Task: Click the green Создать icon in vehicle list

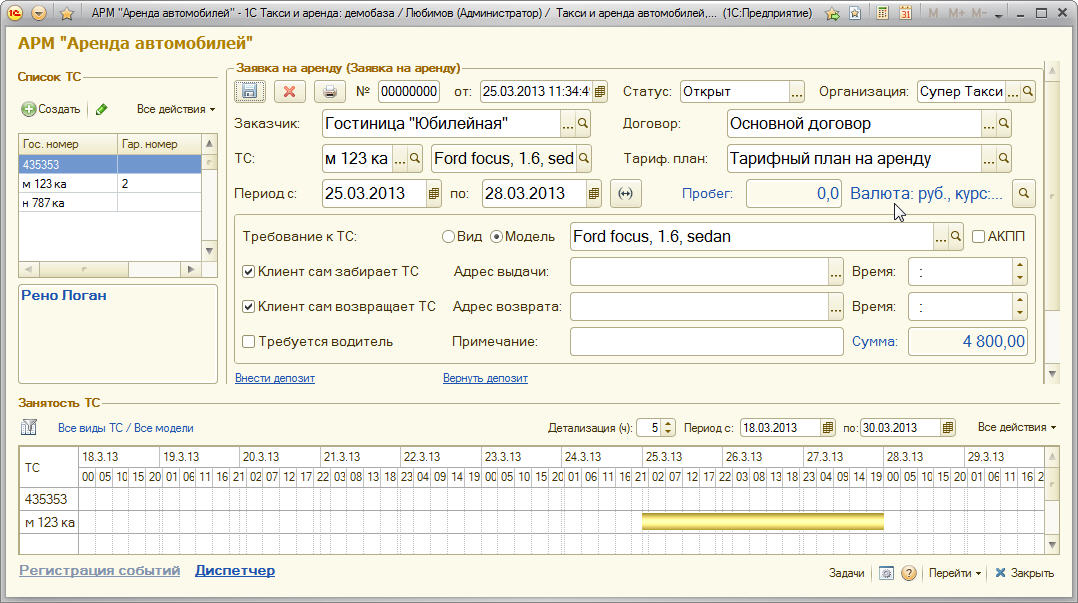Action: point(29,109)
